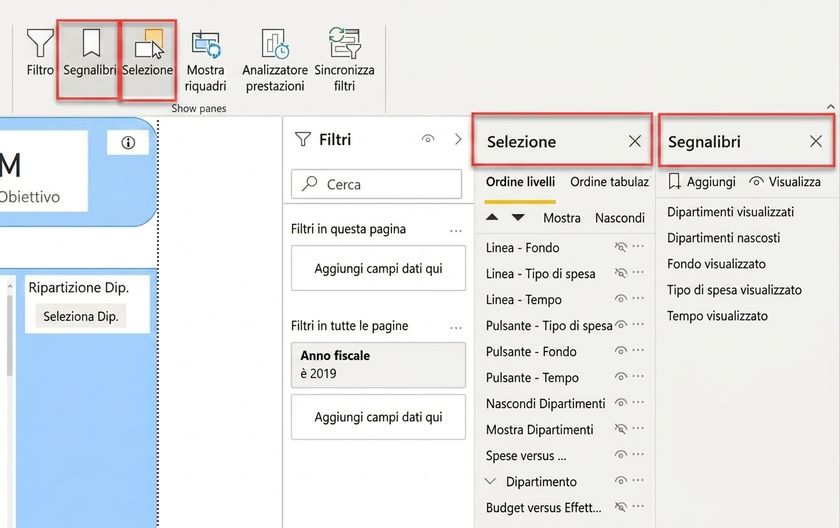
Task: Add a bookmark with Aggiungi
Action: 702,182
